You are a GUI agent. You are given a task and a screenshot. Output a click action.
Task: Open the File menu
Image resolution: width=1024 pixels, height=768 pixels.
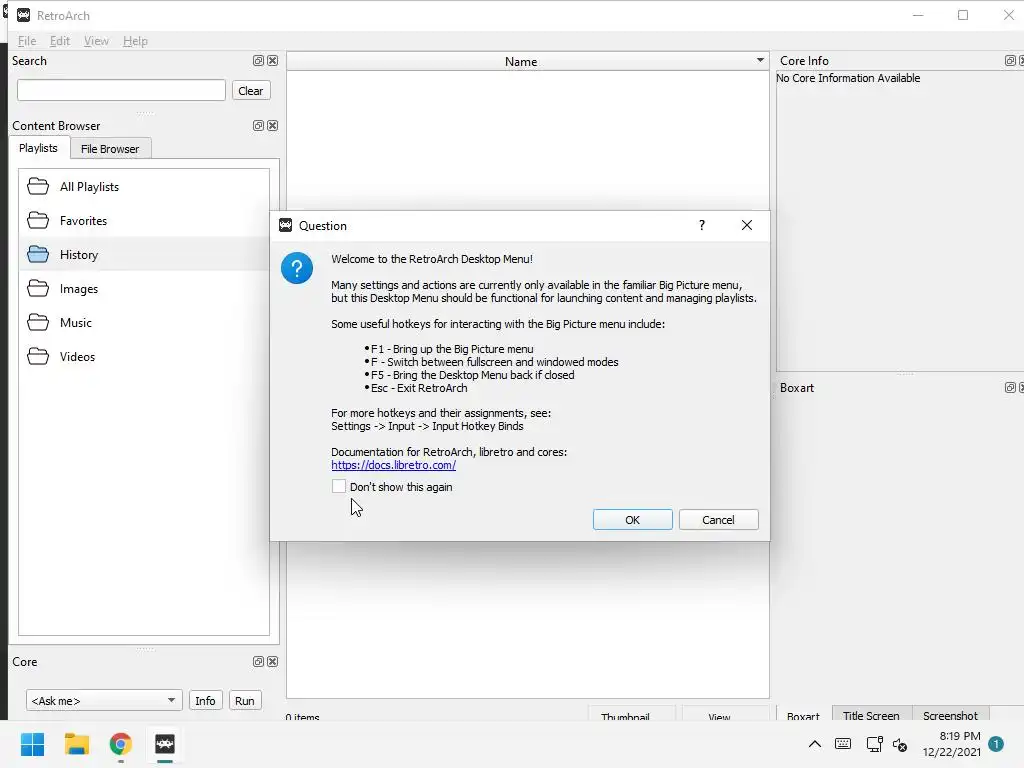pyautogui.click(x=27, y=40)
